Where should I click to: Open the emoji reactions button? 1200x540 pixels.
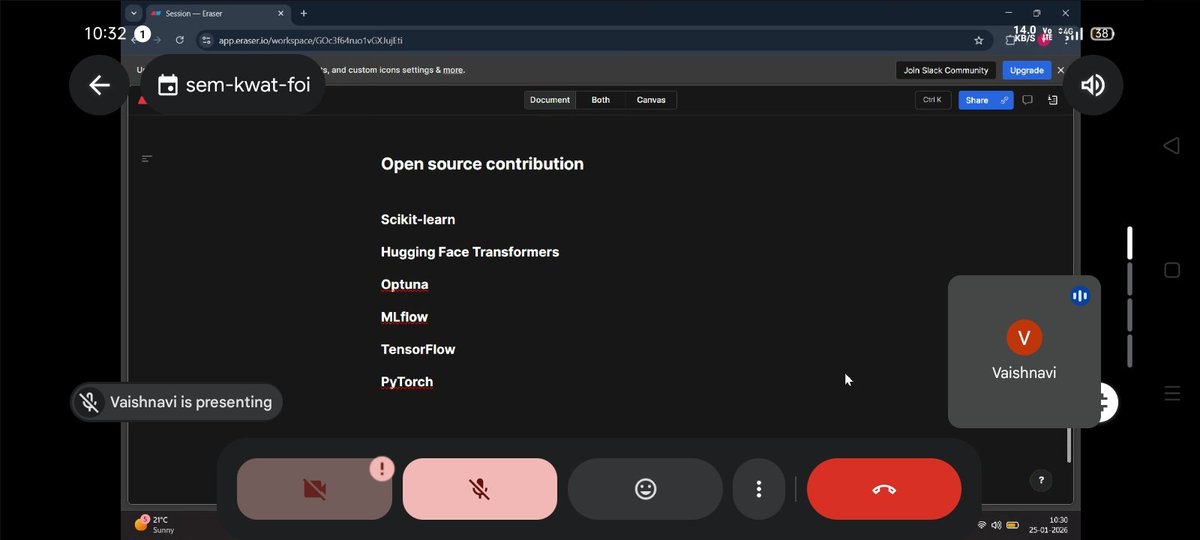click(x=645, y=489)
